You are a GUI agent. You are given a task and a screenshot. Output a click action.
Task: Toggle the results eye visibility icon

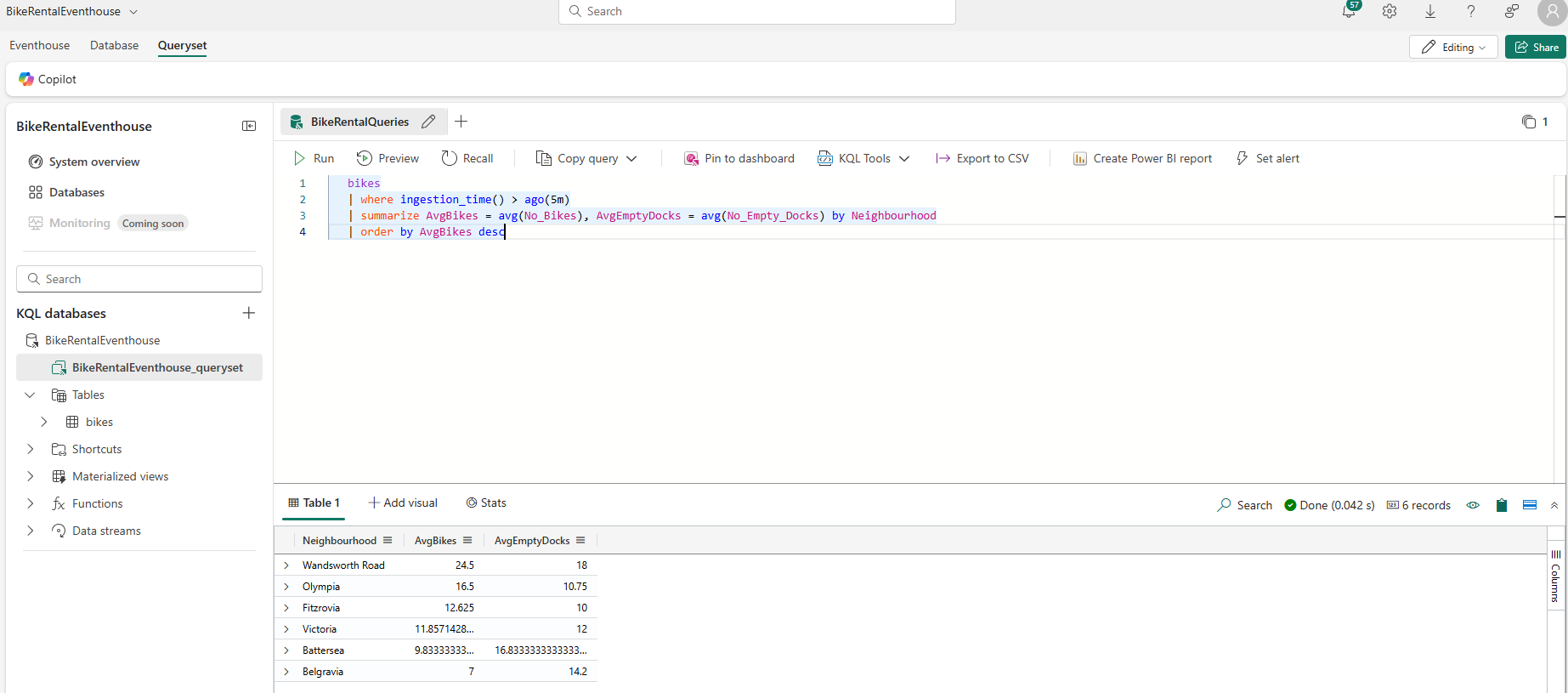pos(1473,505)
